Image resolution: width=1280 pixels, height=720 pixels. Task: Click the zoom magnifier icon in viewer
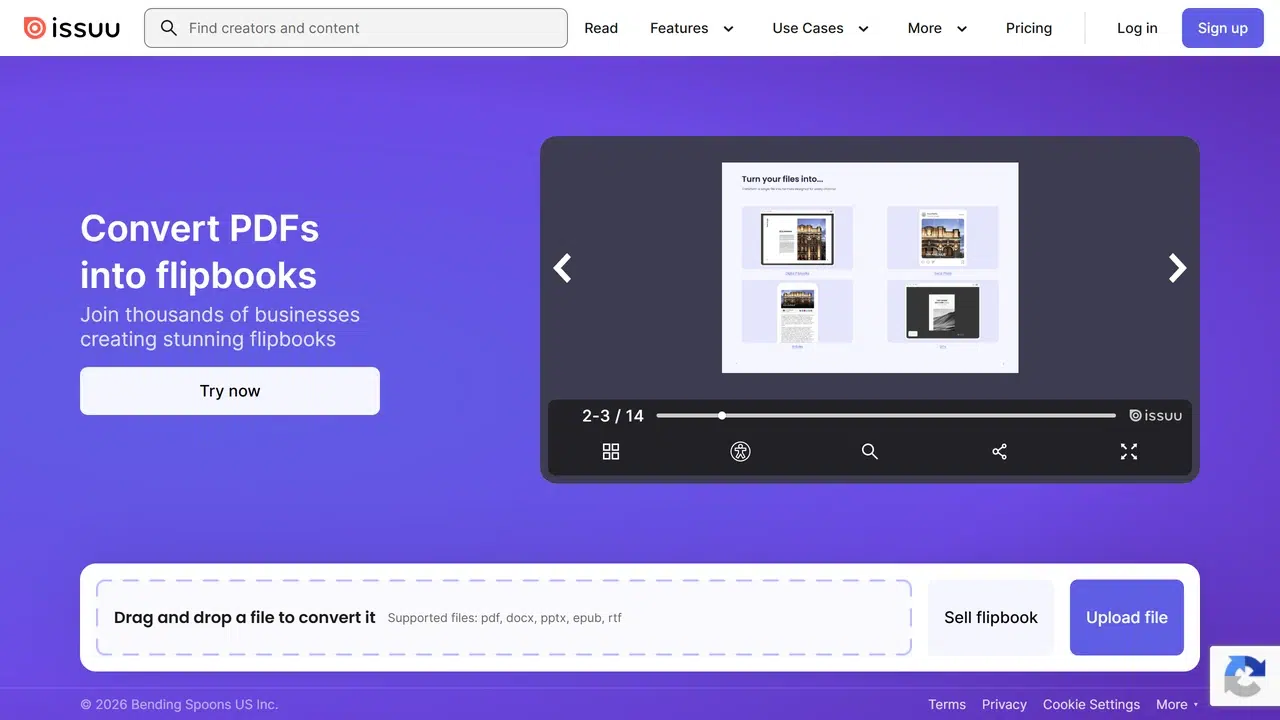tap(870, 452)
